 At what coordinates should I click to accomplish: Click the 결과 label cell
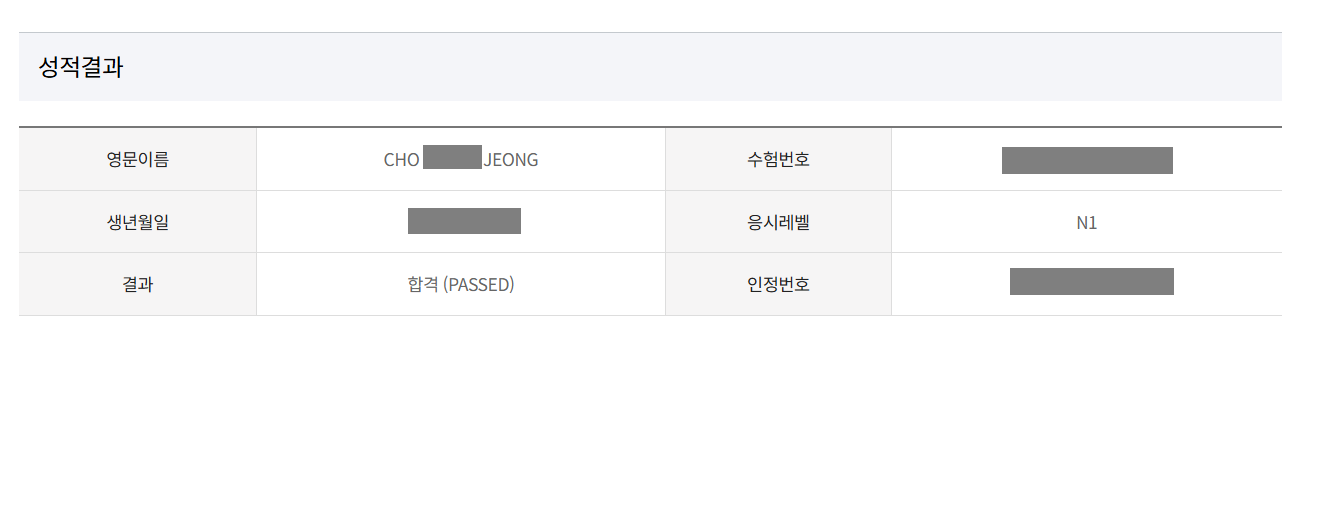coord(138,284)
